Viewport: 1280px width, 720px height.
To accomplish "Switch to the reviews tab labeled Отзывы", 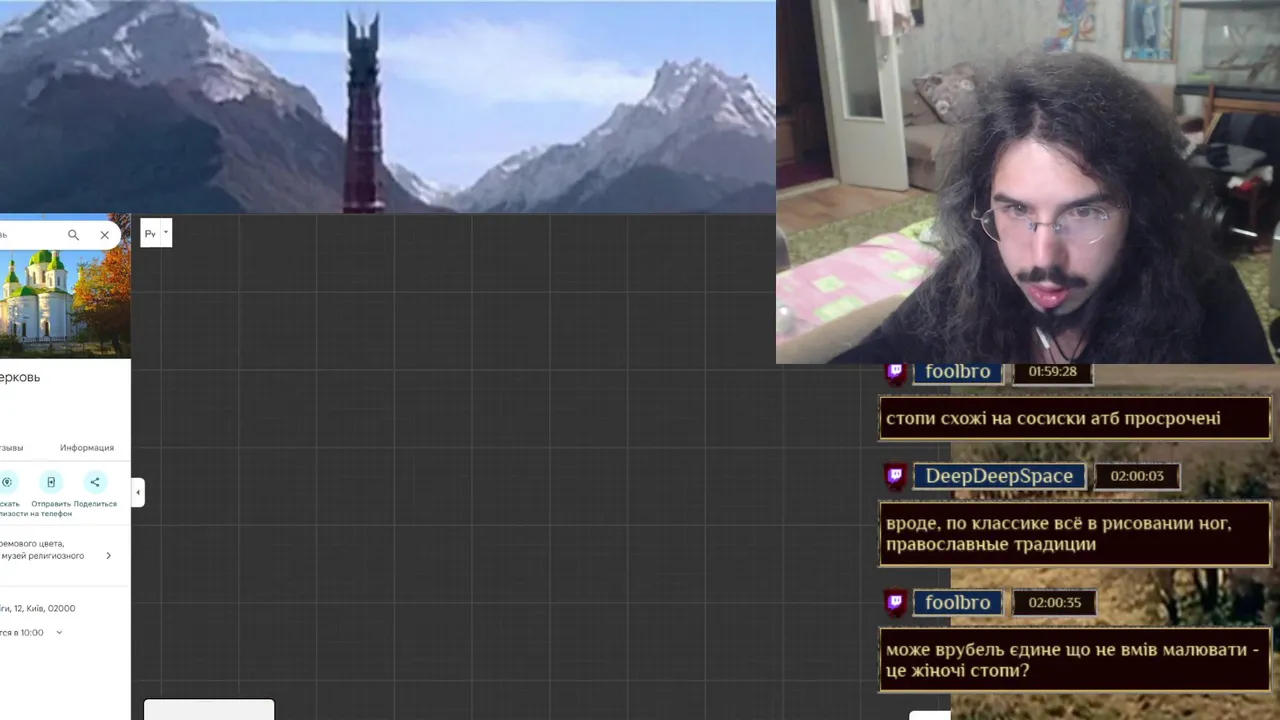I will 11,448.
